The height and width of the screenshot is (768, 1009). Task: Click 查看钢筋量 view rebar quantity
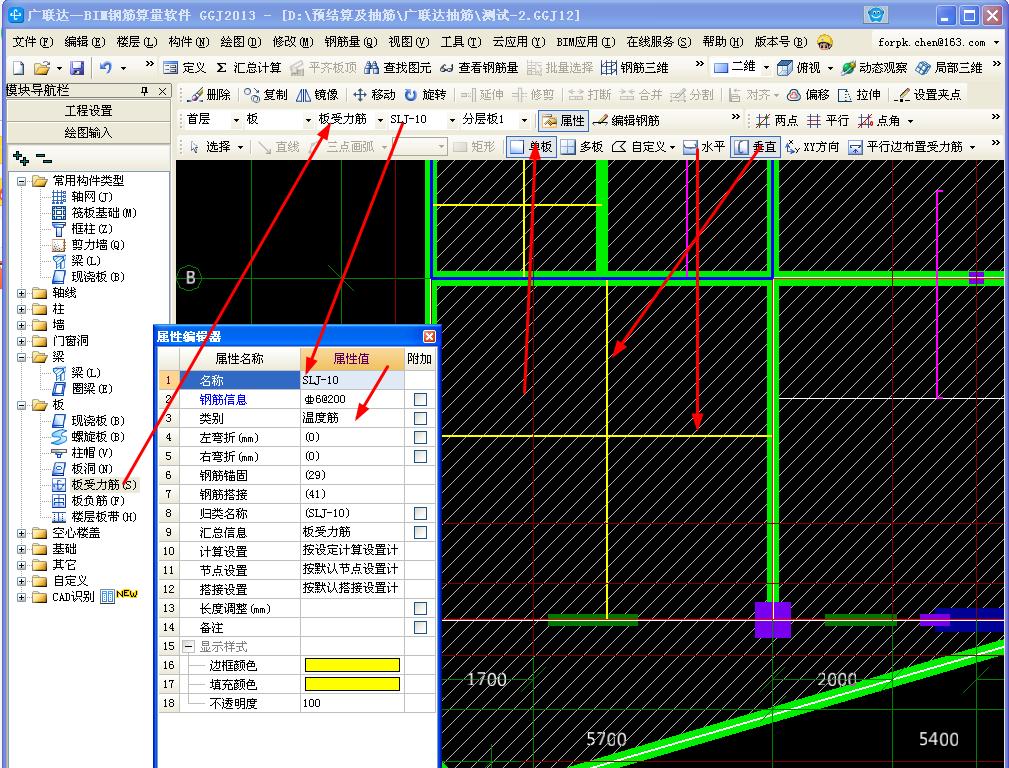479,68
